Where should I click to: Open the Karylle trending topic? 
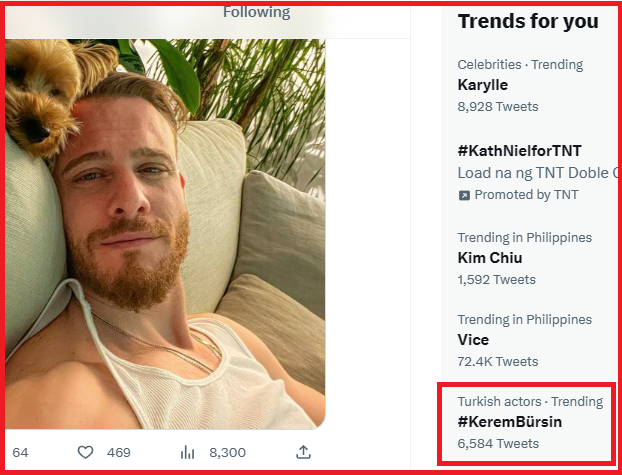(483, 85)
